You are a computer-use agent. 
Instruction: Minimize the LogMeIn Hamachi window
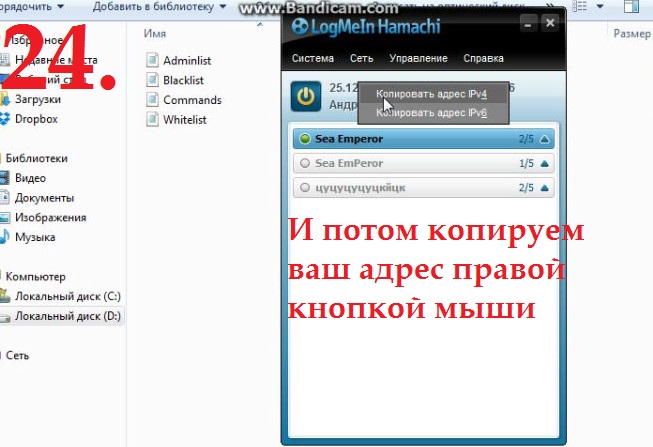[x=528, y=23]
